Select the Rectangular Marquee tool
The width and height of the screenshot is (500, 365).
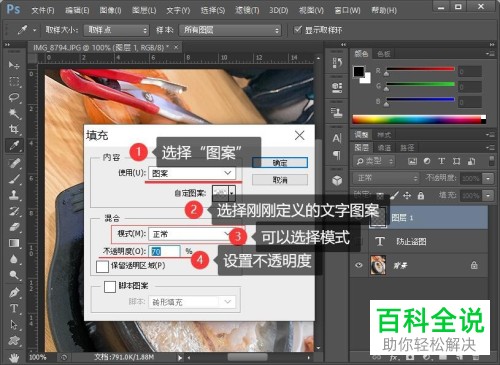pyautogui.click(x=14, y=81)
